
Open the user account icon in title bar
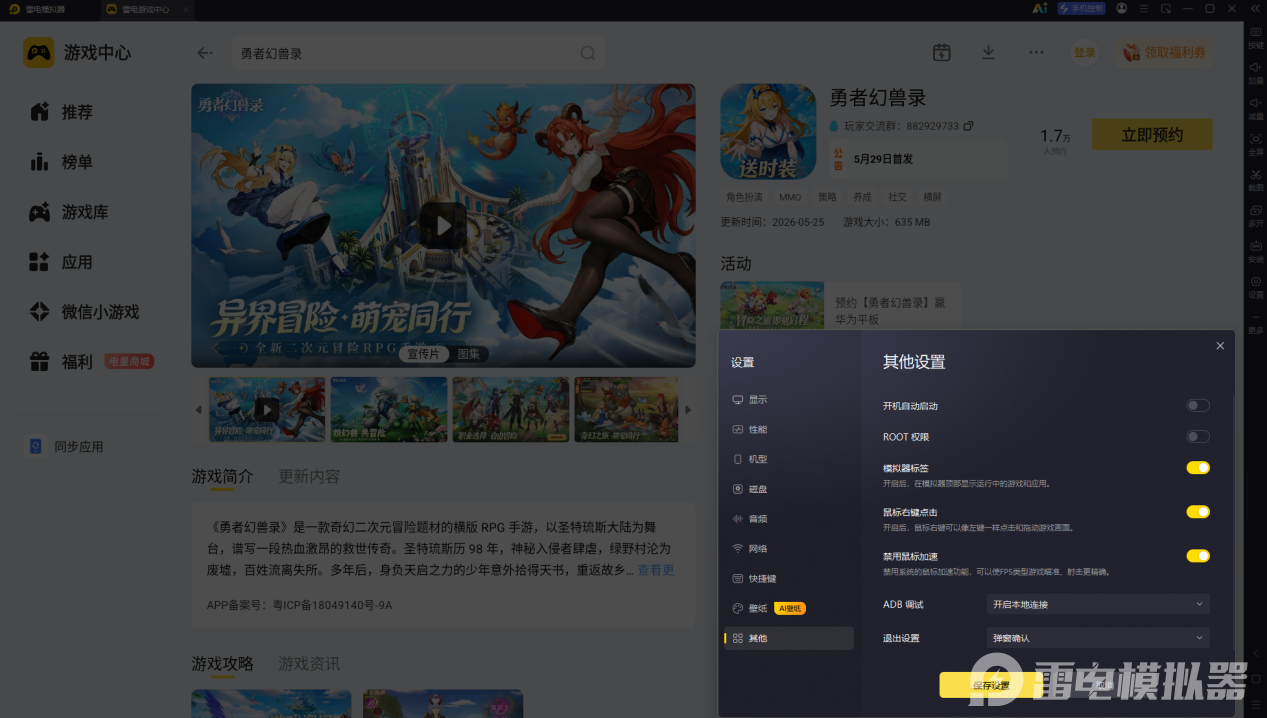click(1121, 8)
